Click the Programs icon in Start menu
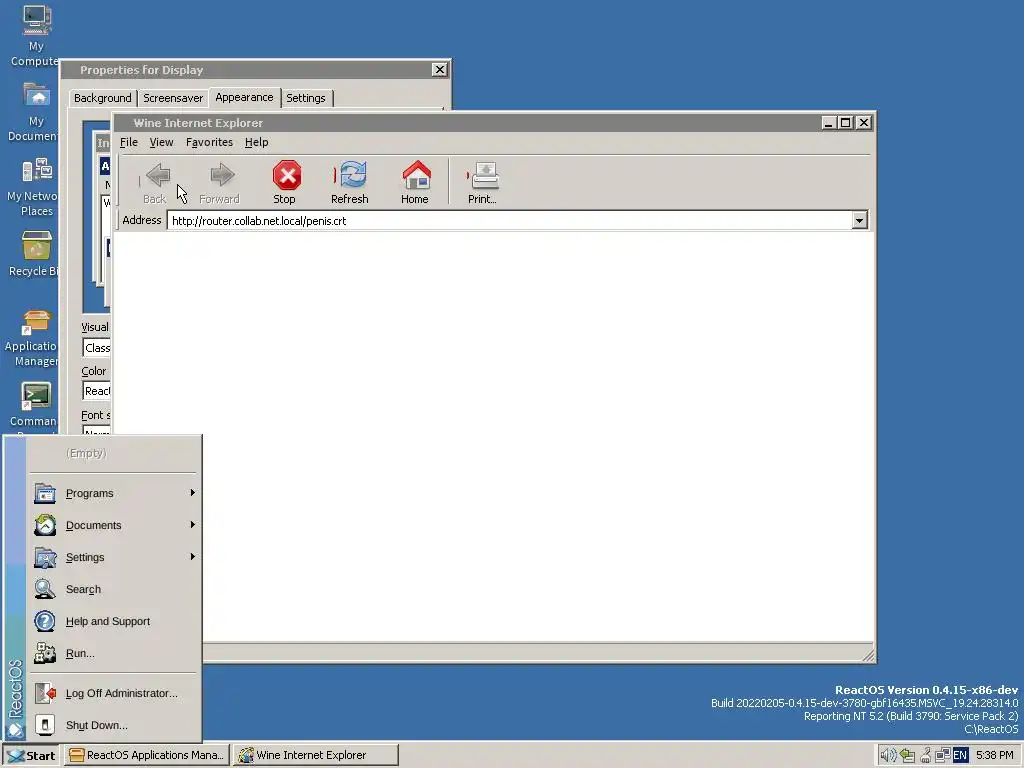This screenshot has height=768, width=1024. 45,493
